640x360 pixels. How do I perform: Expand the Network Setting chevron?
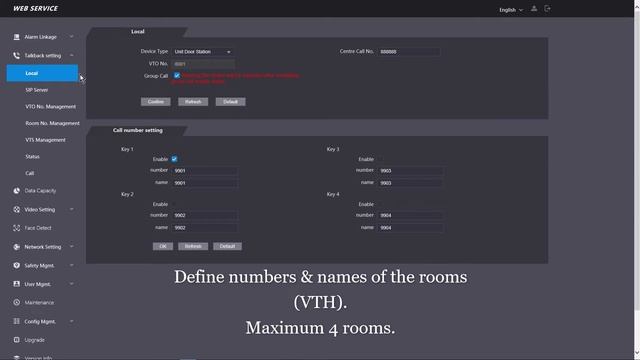71,247
